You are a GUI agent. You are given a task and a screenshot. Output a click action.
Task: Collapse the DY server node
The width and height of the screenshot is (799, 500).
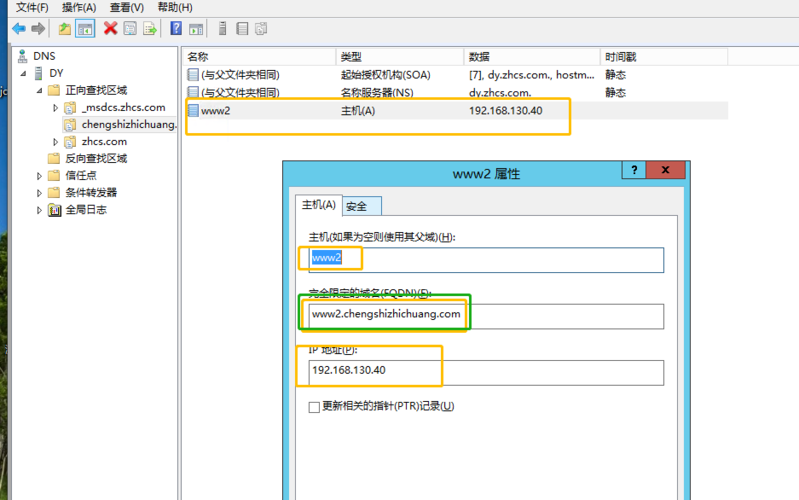pyautogui.click(x=24, y=73)
